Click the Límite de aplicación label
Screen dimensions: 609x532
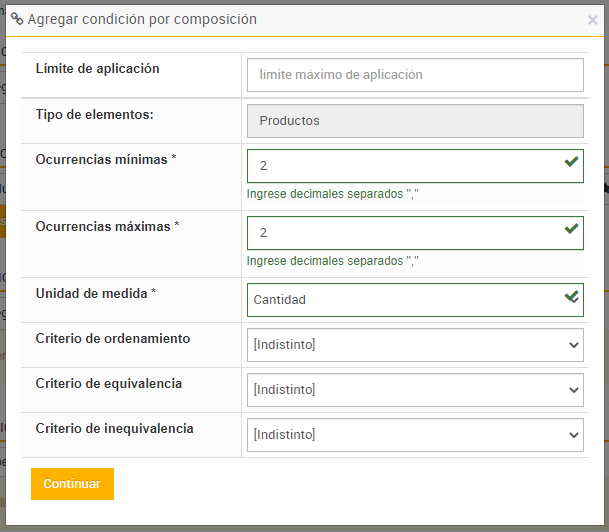click(x=97, y=69)
